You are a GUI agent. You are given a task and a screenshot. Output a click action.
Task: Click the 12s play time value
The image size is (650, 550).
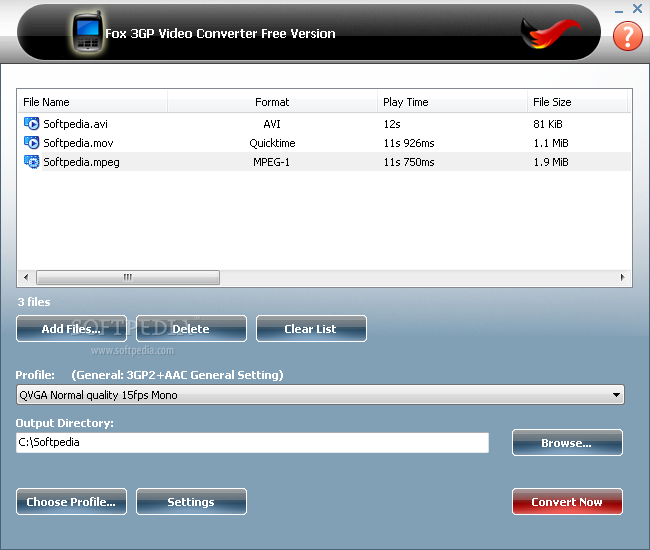point(392,124)
